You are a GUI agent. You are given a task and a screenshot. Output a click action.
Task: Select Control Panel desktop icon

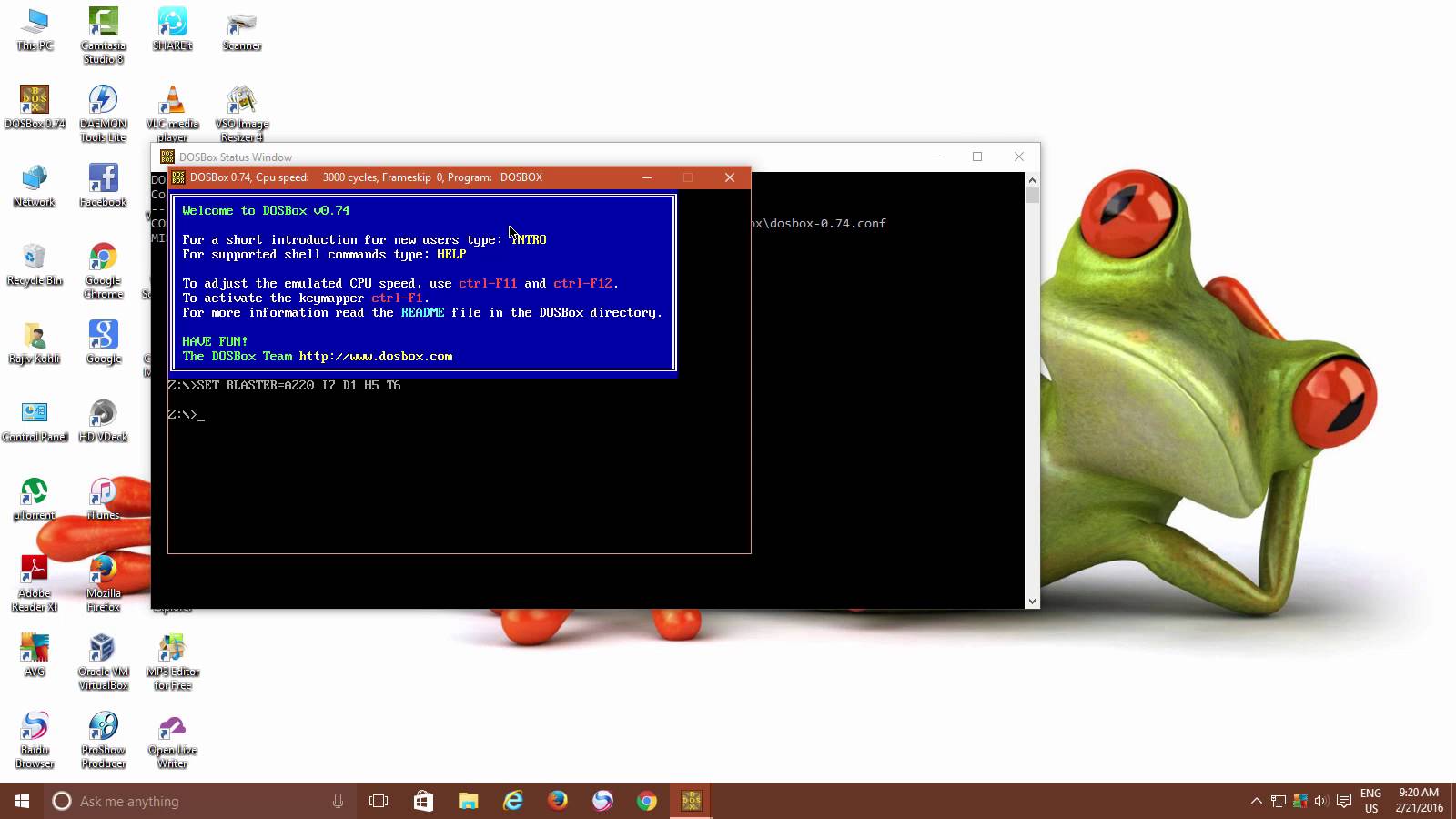(35, 420)
